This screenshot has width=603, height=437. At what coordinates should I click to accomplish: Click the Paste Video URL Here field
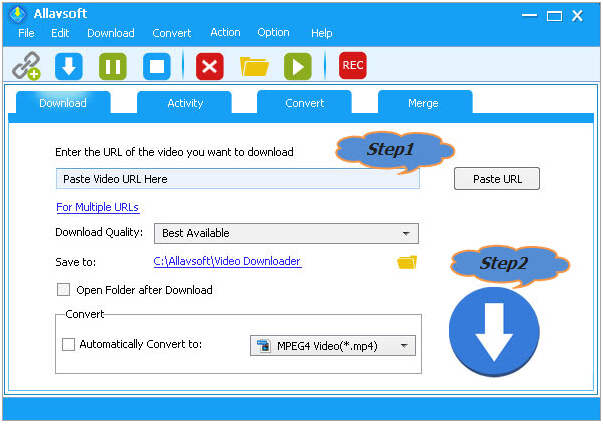pos(238,179)
